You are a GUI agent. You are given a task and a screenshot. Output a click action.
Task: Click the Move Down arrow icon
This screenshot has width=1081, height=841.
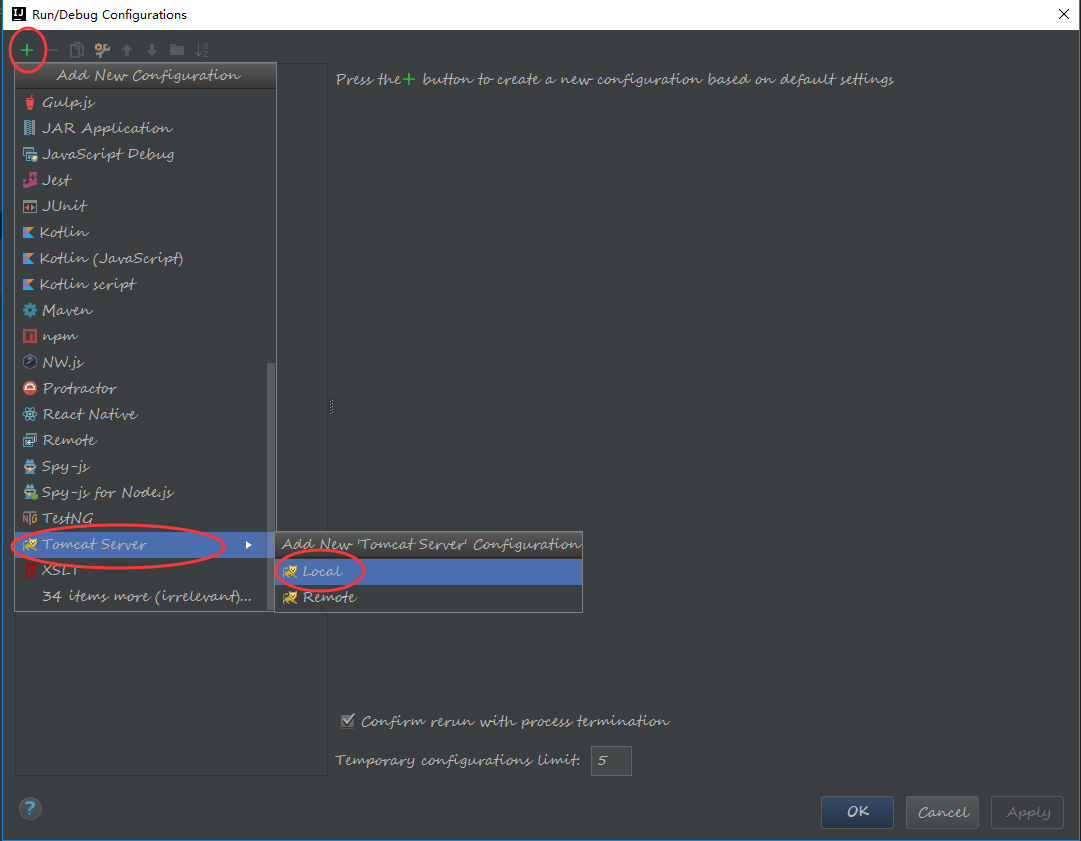pos(152,50)
